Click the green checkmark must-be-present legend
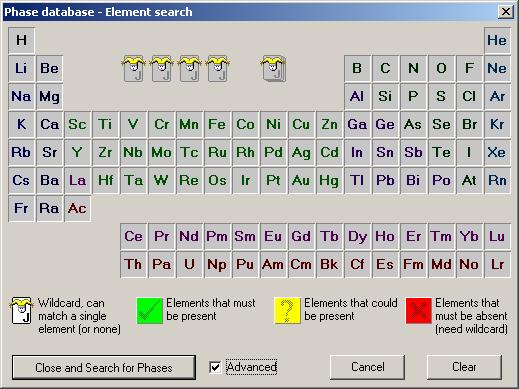519x389 pixels. click(x=150, y=311)
